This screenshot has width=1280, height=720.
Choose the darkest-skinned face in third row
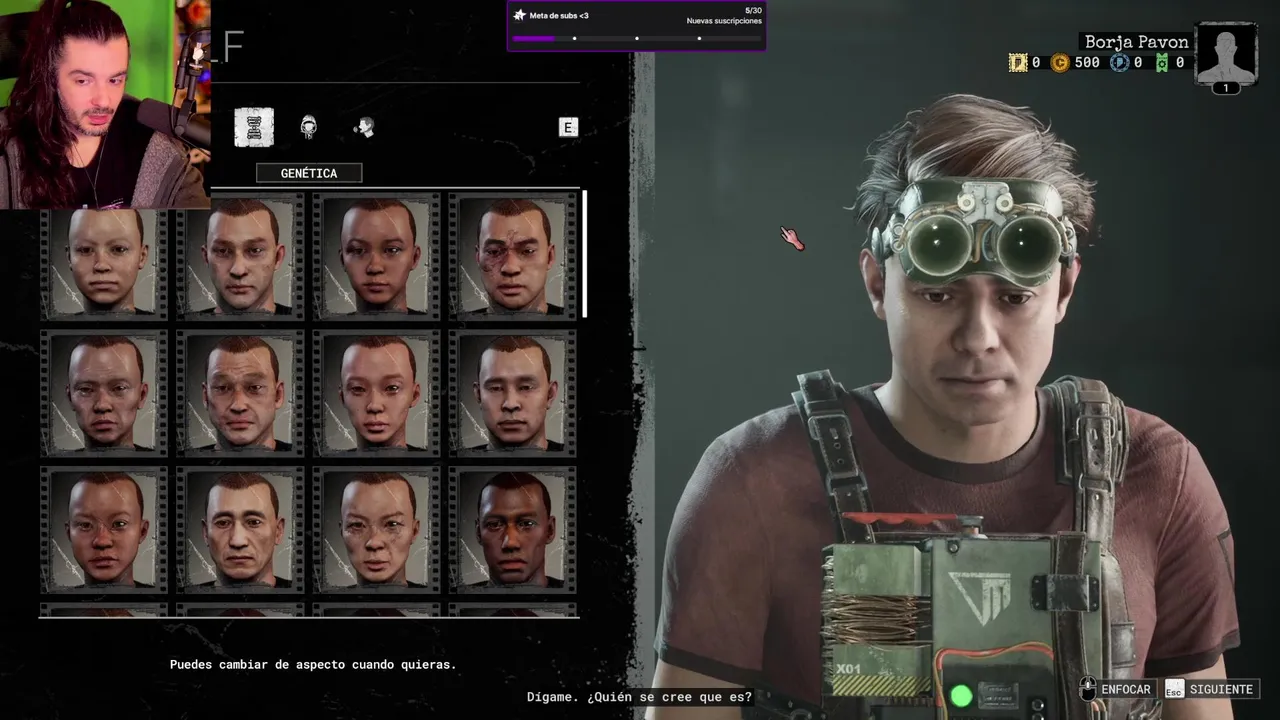click(512, 529)
